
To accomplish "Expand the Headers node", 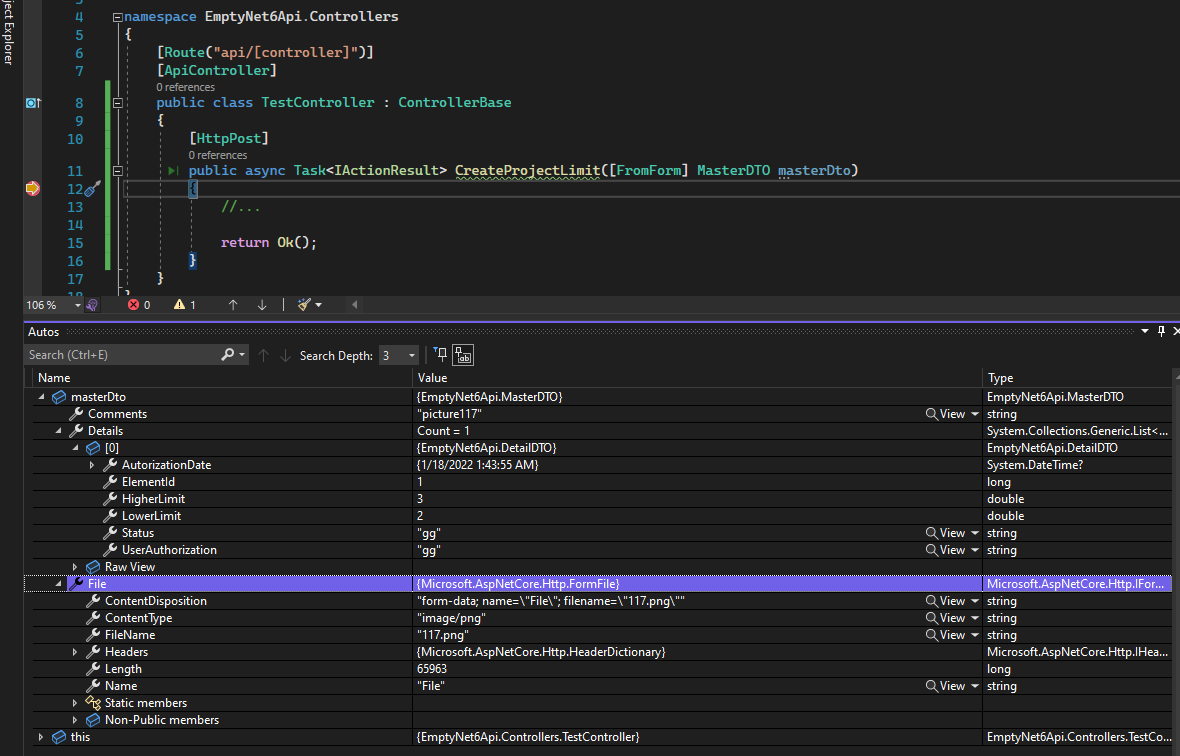I will (75, 652).
